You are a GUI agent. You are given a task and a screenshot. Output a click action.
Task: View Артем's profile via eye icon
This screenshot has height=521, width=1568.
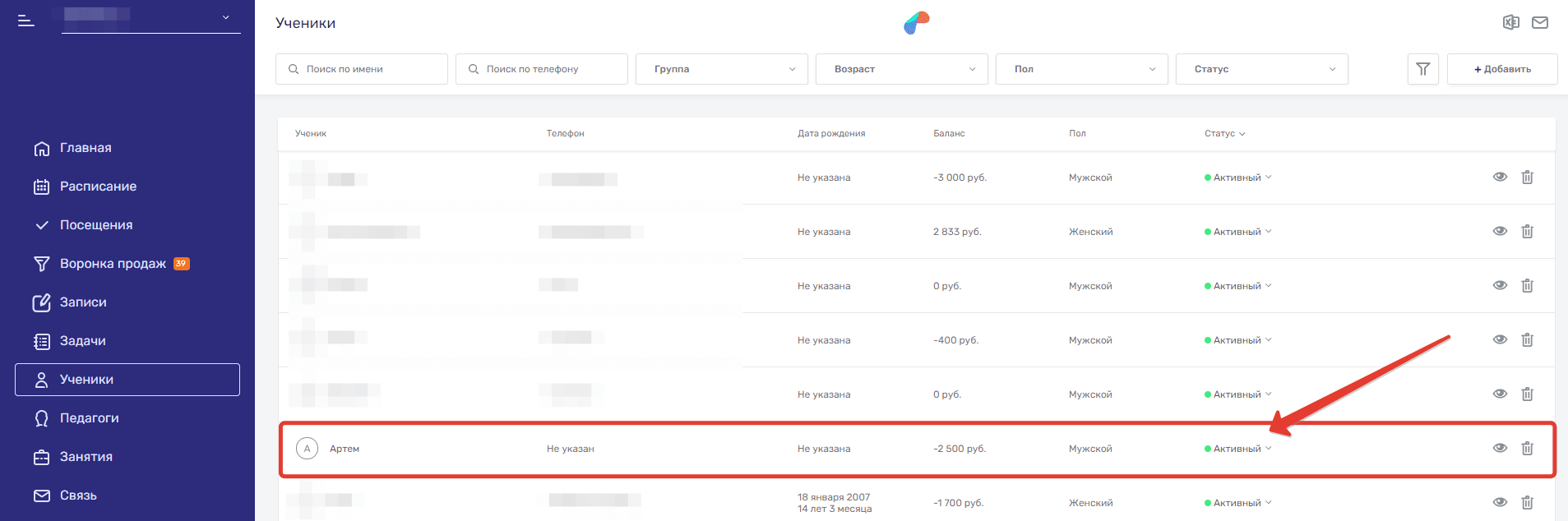pyautogui.click(x=1500, y=448)
